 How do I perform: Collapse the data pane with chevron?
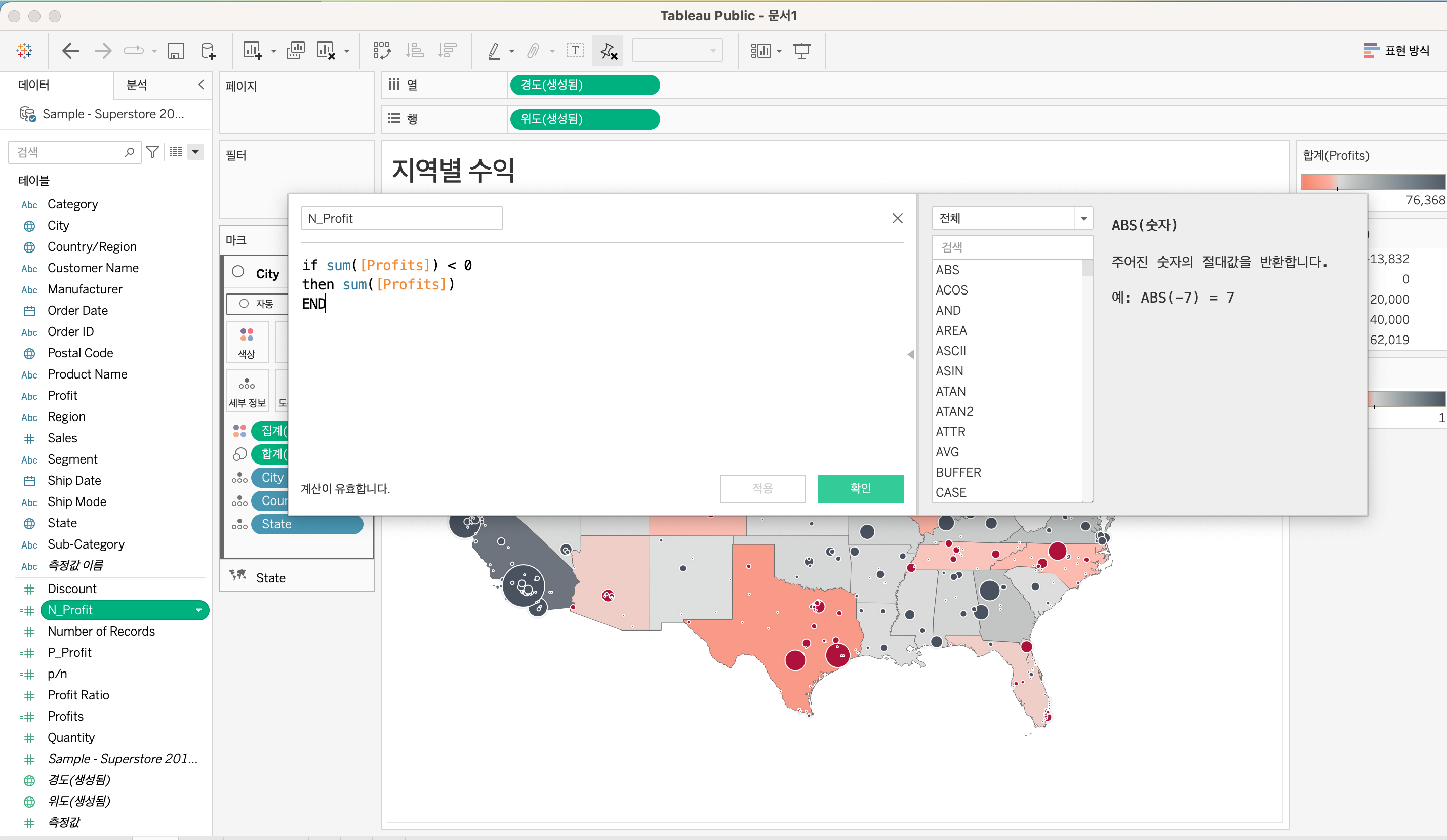(x=201, y=85)
